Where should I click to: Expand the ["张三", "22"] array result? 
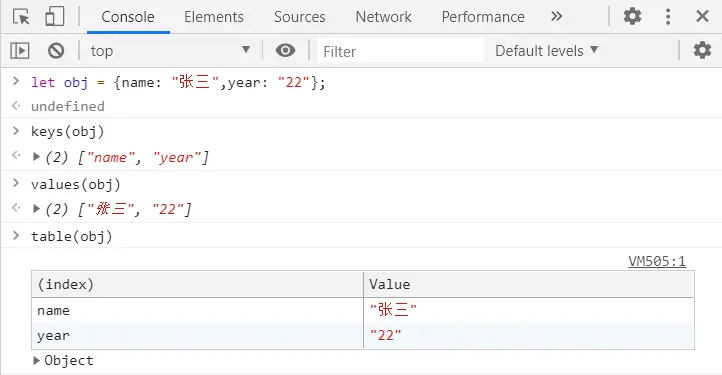pyautogui.click(x=36, y=209)
